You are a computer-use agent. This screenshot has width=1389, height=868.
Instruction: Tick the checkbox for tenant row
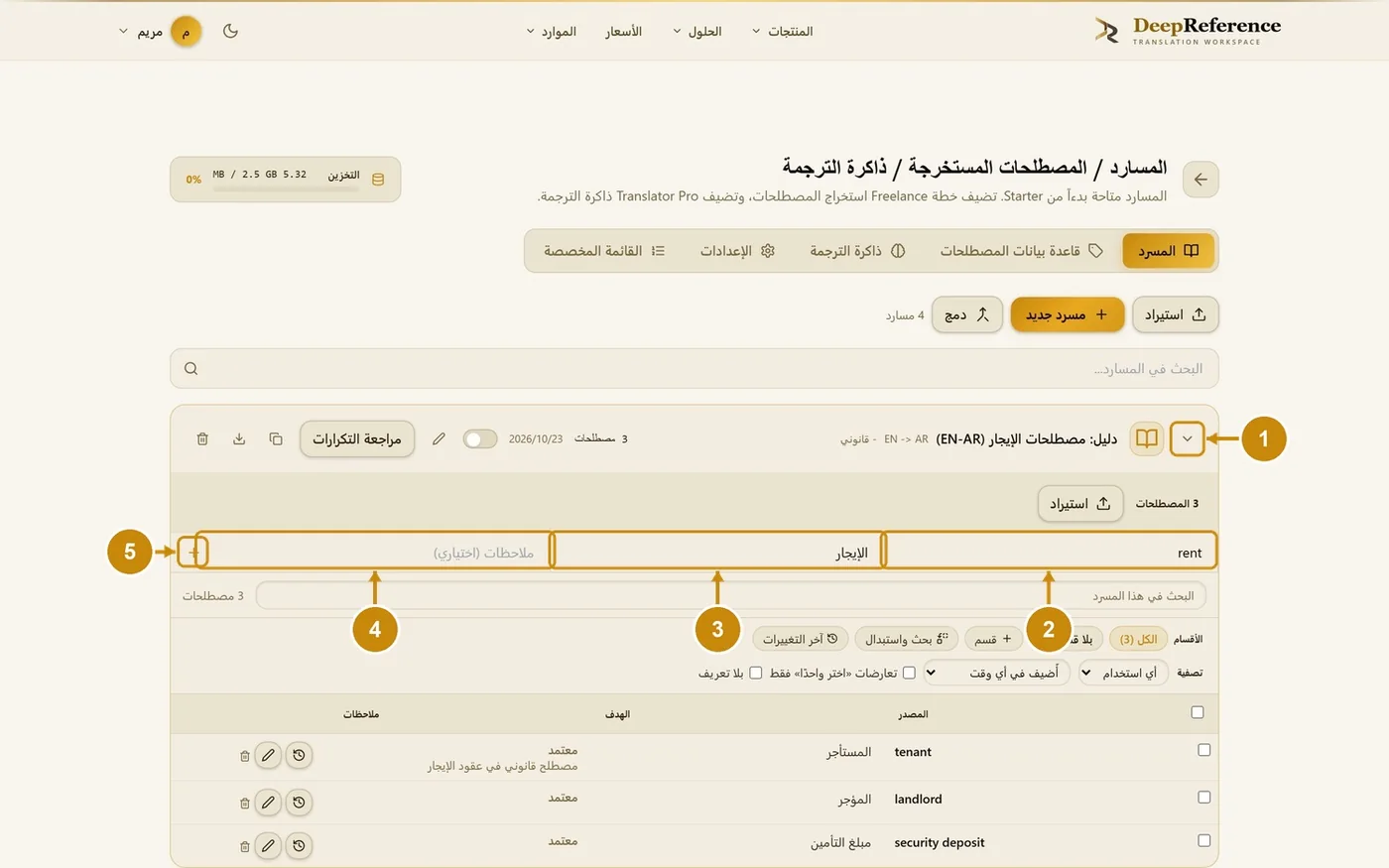tap(1203, 750)
